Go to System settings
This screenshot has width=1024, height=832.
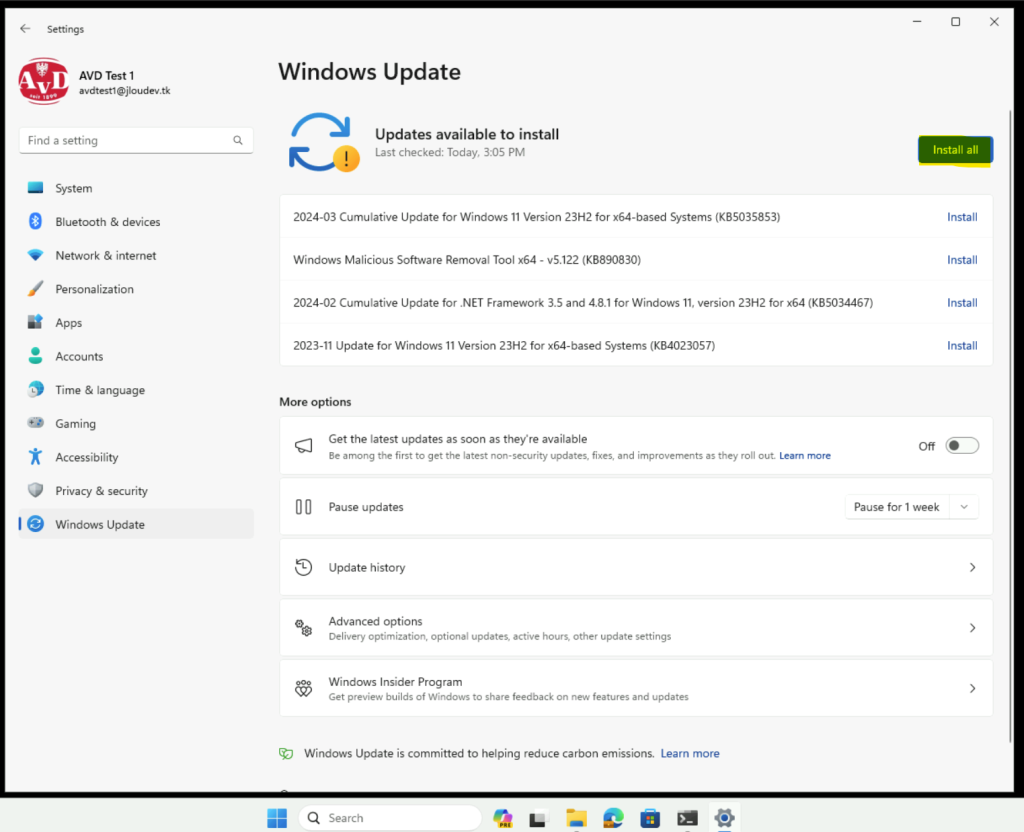point(136,188)
